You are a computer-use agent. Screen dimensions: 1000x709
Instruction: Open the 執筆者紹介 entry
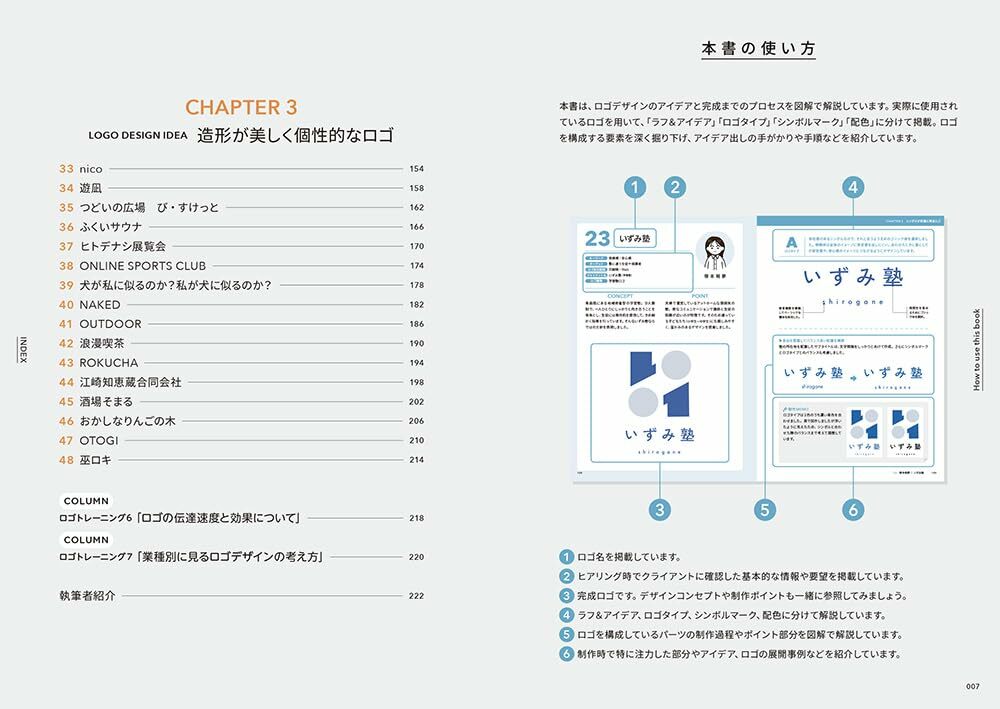241,596
